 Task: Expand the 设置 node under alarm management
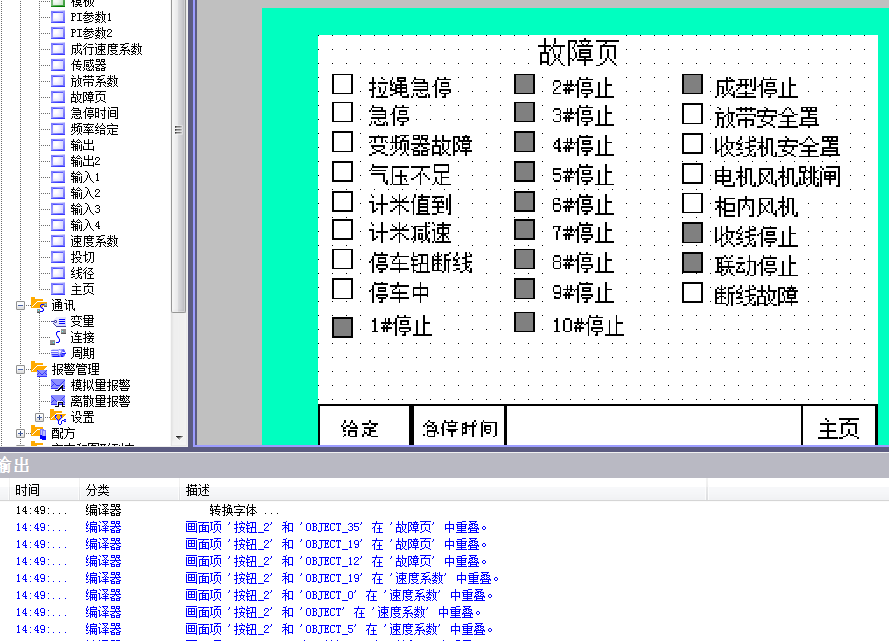(x=40, y=417)
